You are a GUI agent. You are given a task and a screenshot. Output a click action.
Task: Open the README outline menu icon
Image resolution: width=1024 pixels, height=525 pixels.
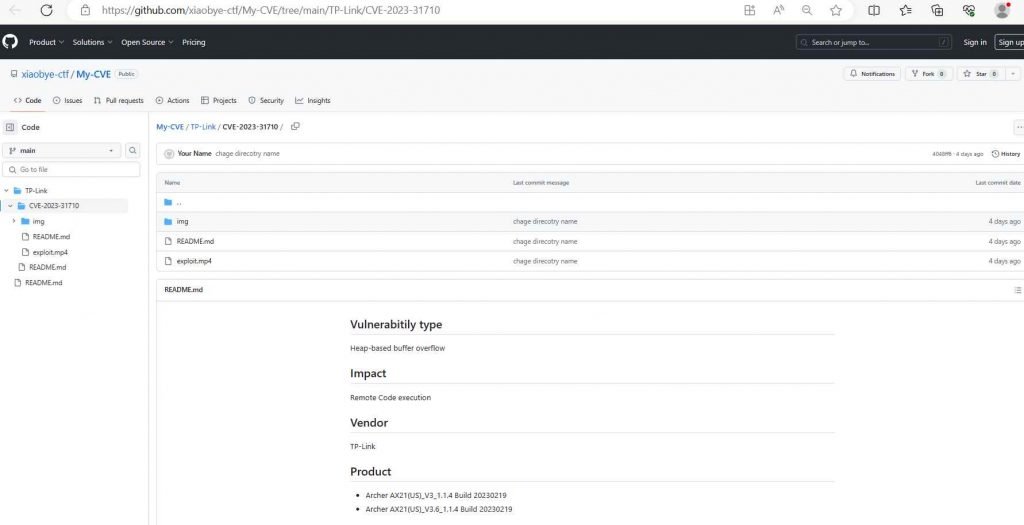(x=1017, y=290)
